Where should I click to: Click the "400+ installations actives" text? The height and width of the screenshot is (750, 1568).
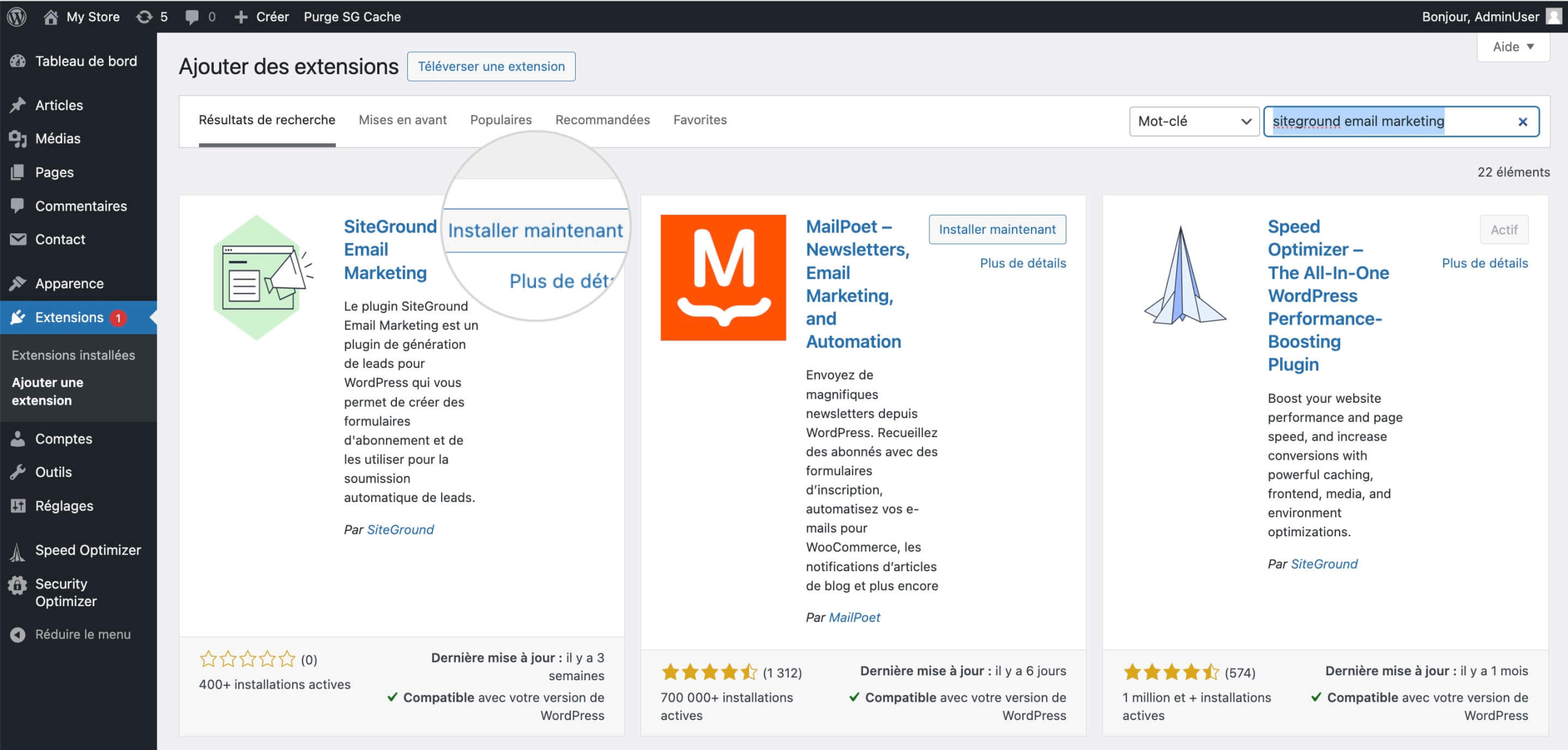[x=274, y=684]
